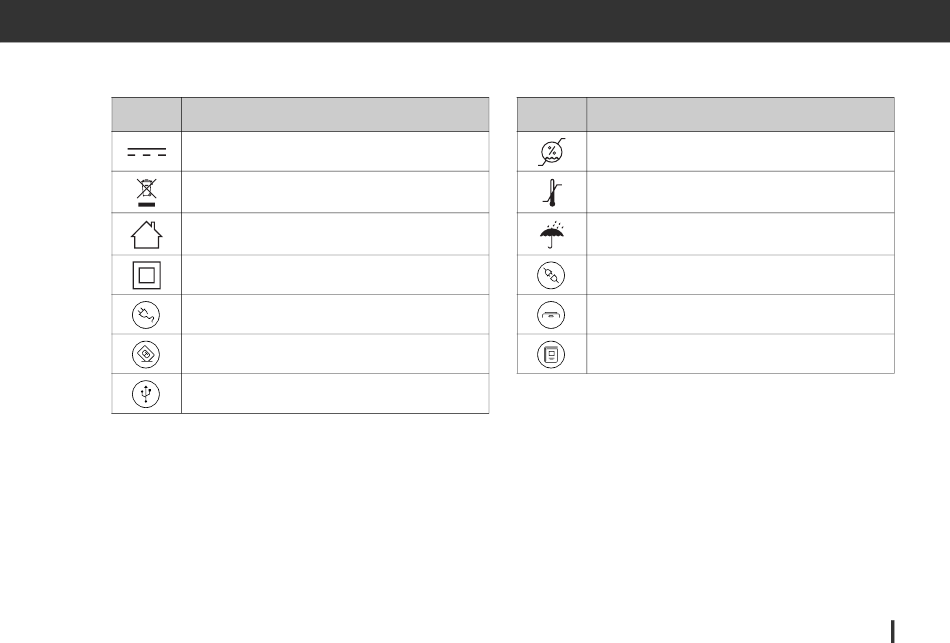Click the direct current dashed-line symbol

pyautogui.click(x=146, y=152)
